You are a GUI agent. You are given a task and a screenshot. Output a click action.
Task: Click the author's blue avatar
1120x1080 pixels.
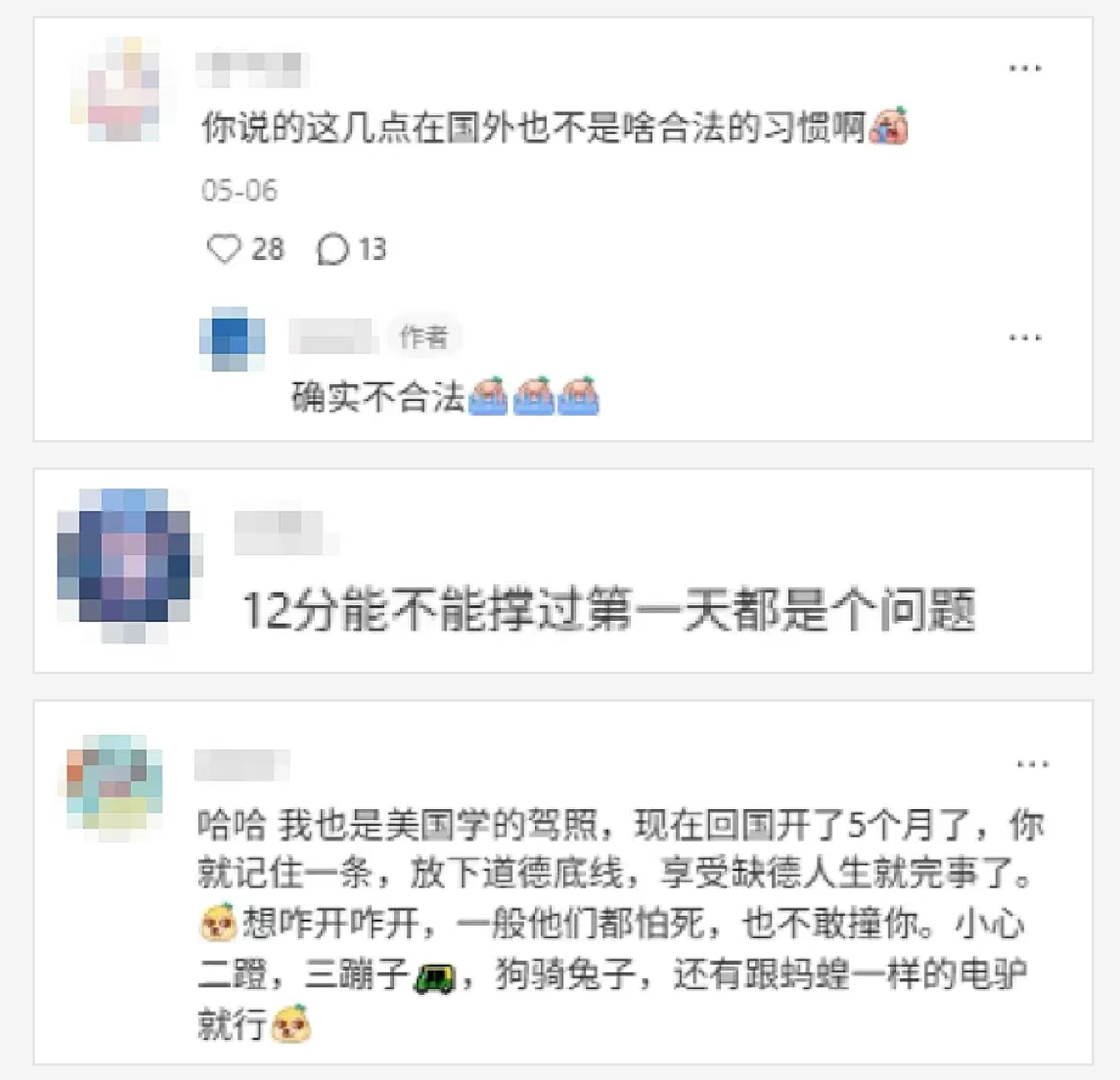click(x=232, y=339)
